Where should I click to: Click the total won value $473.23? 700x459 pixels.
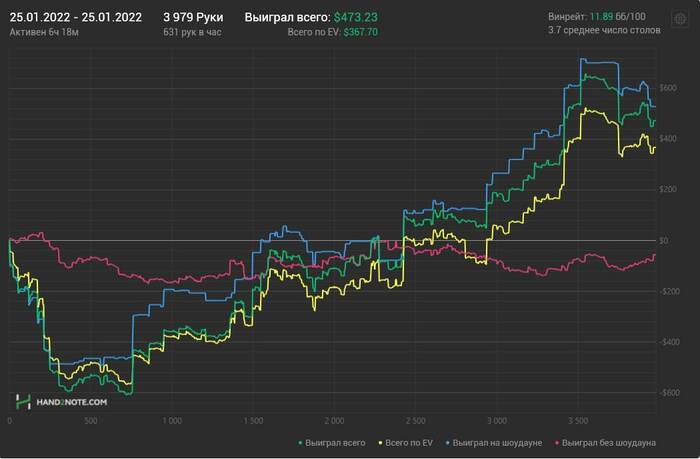(355, 17)
